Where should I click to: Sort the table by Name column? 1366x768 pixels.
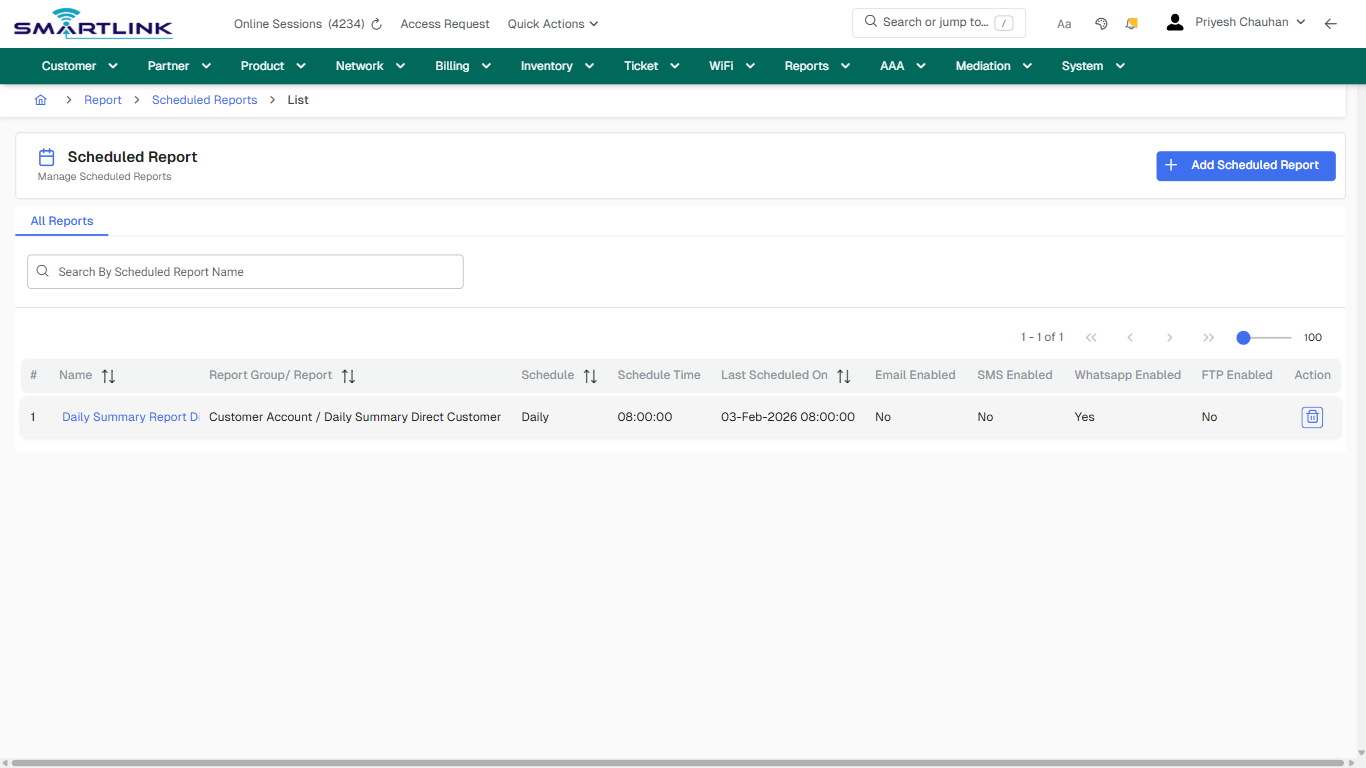109,375
